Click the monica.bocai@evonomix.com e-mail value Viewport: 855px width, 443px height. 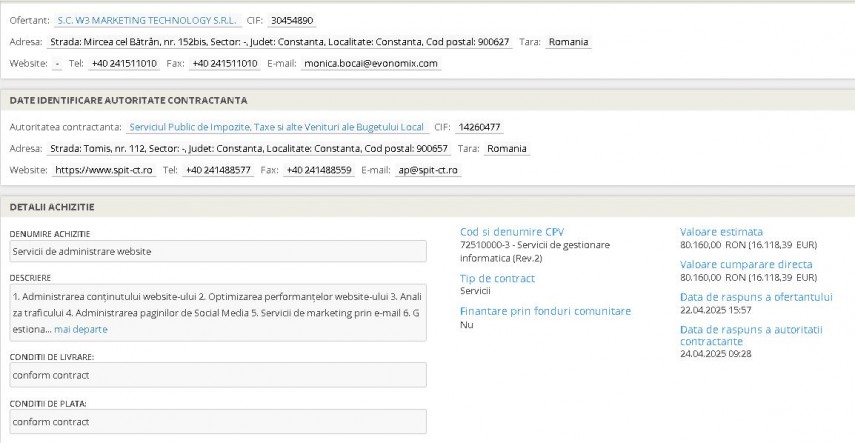point(386,63)
